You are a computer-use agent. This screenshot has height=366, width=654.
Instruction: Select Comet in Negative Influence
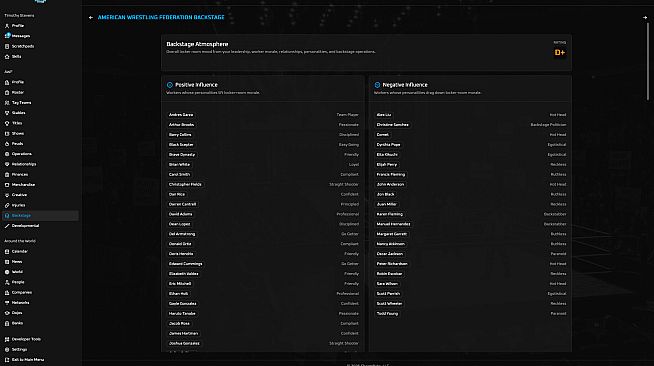point(382,135)
